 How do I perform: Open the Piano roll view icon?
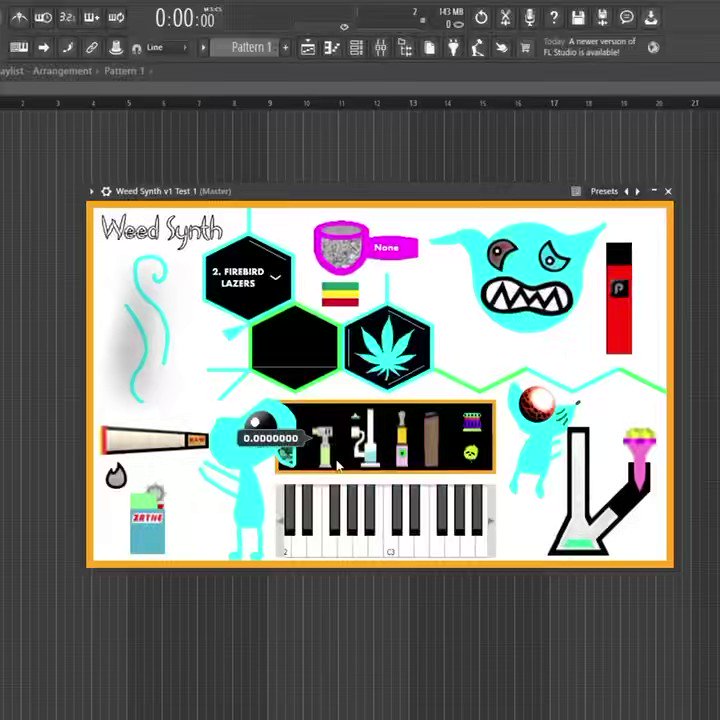332,47
